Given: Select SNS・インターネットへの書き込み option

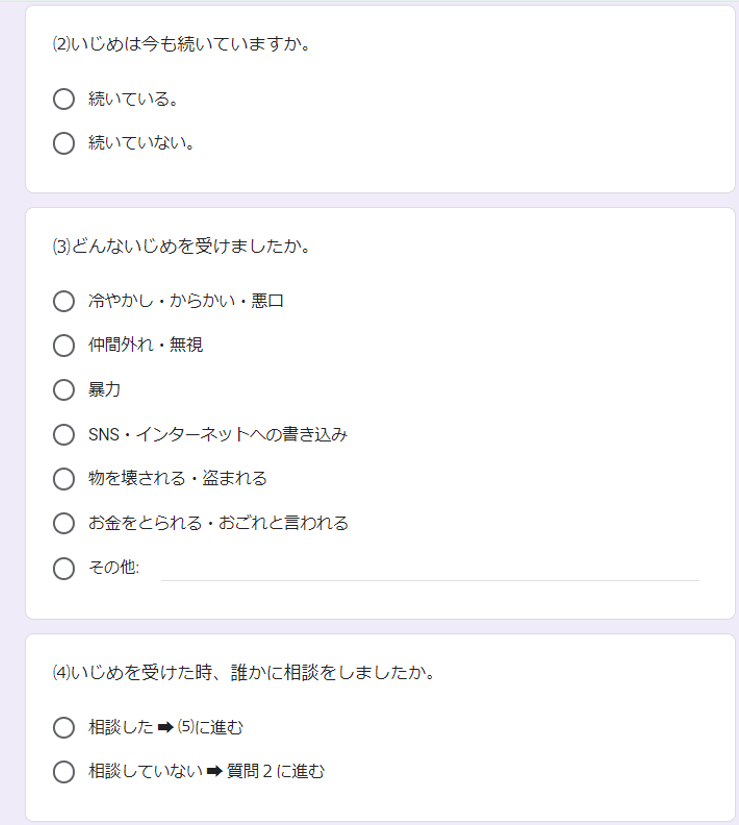Looking at the screenshot, I should click(64, 435).
